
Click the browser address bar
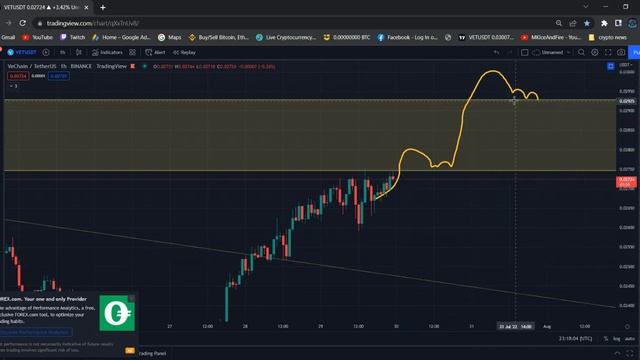point(294,23)
